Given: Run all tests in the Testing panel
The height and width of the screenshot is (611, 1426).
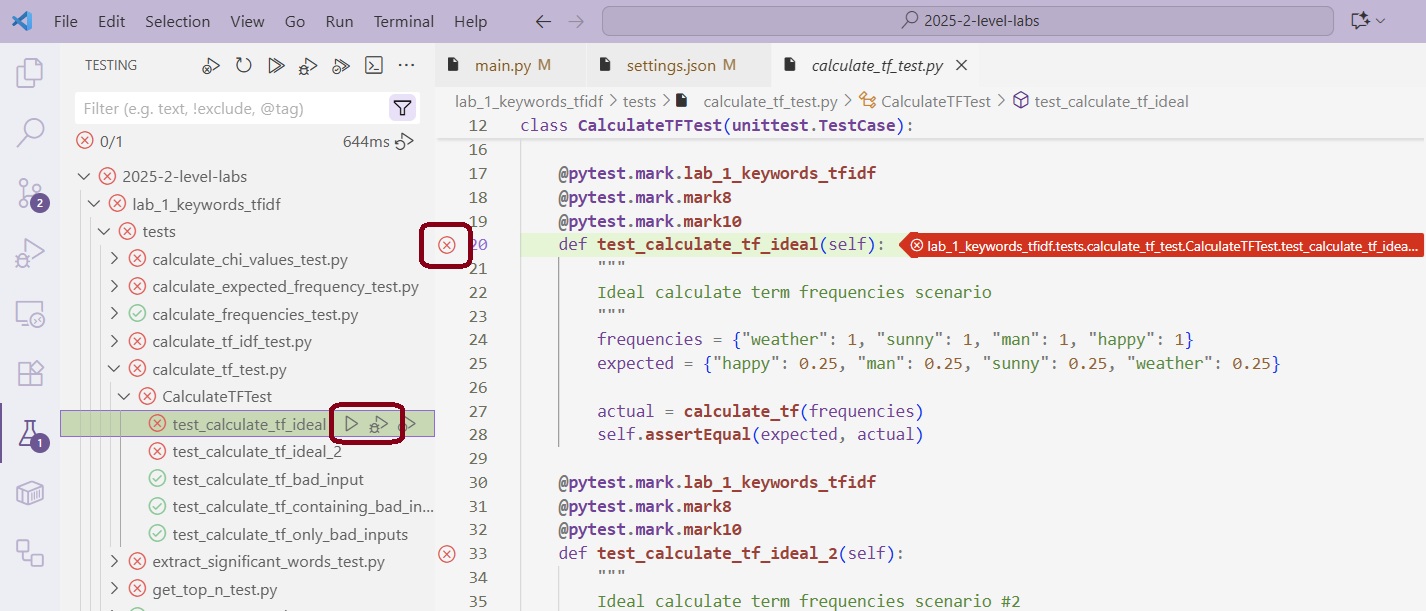Looking at the screenshot, I should tap(276, 64).
